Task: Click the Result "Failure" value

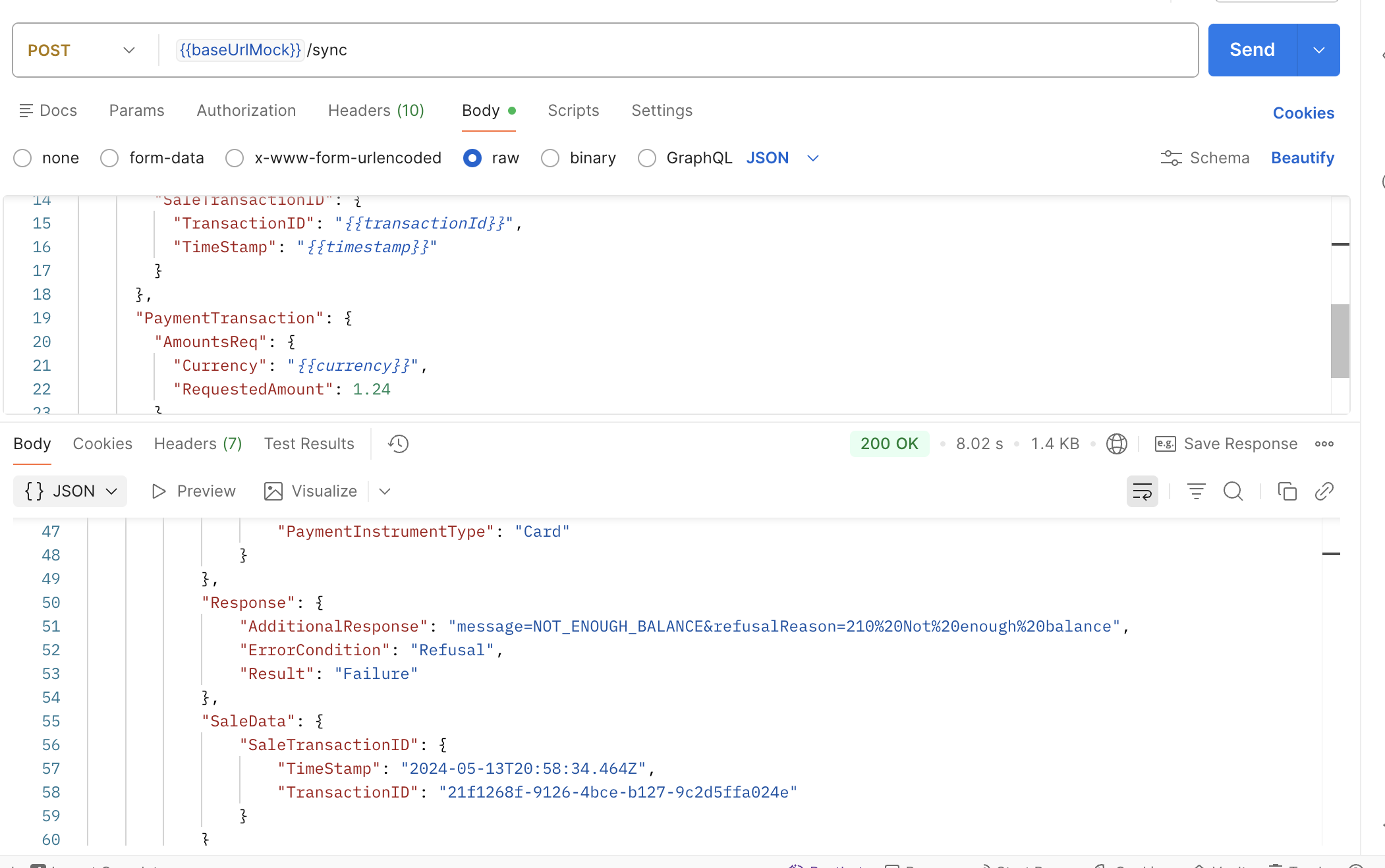Action: pyautogui.click(x=376, y=674)
